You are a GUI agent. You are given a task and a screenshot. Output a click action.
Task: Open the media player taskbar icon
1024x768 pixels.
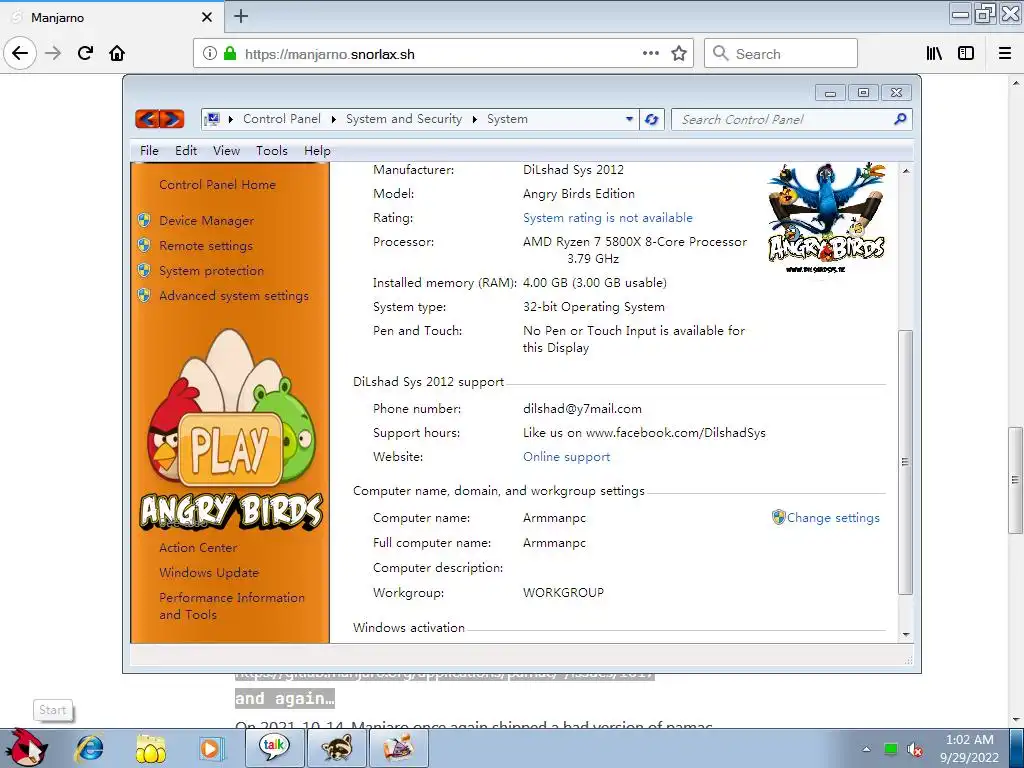click(x=212, y=748)
